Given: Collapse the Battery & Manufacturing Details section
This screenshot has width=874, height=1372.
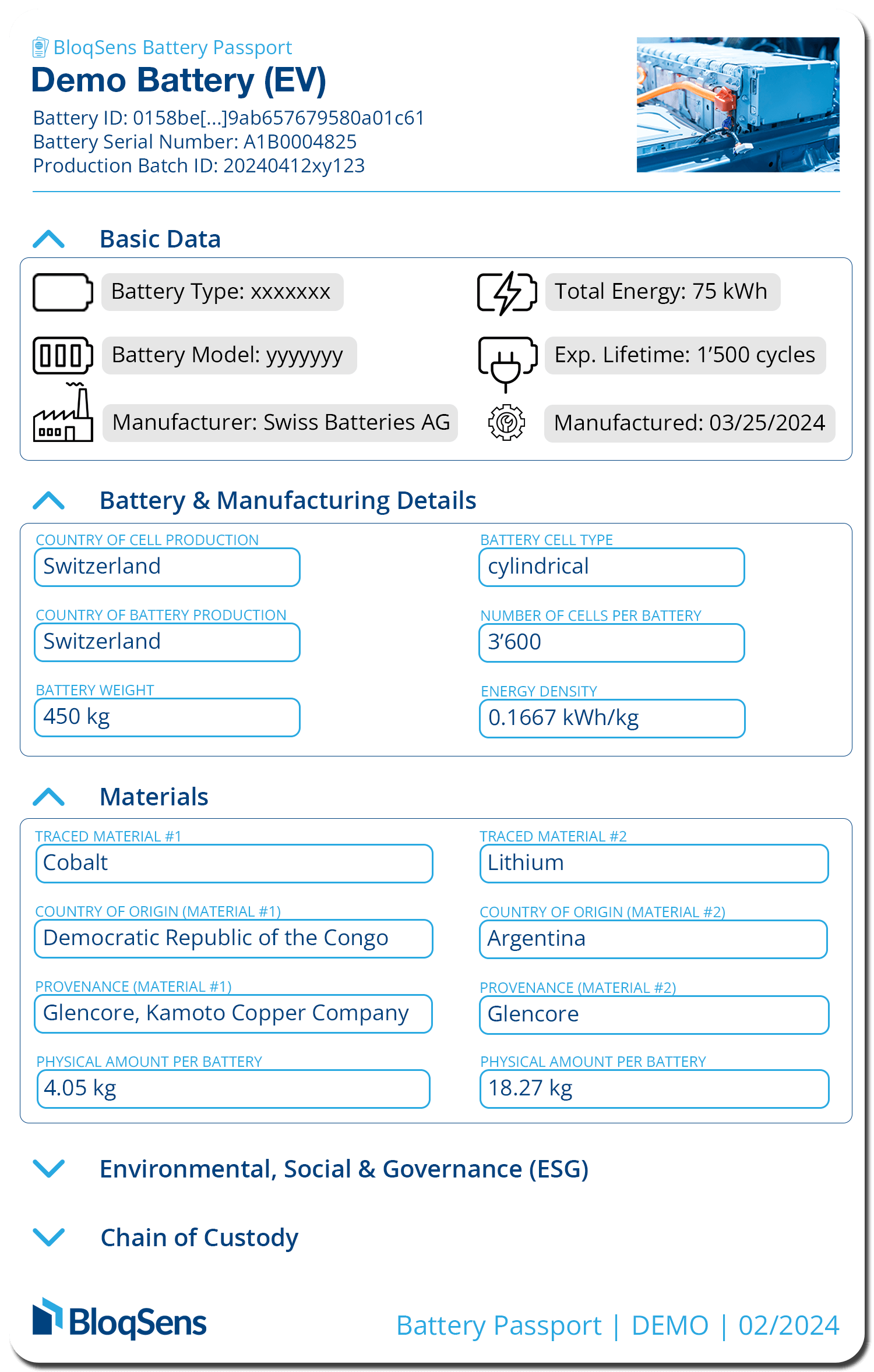Looking at the screenshot, I should 49,500.
